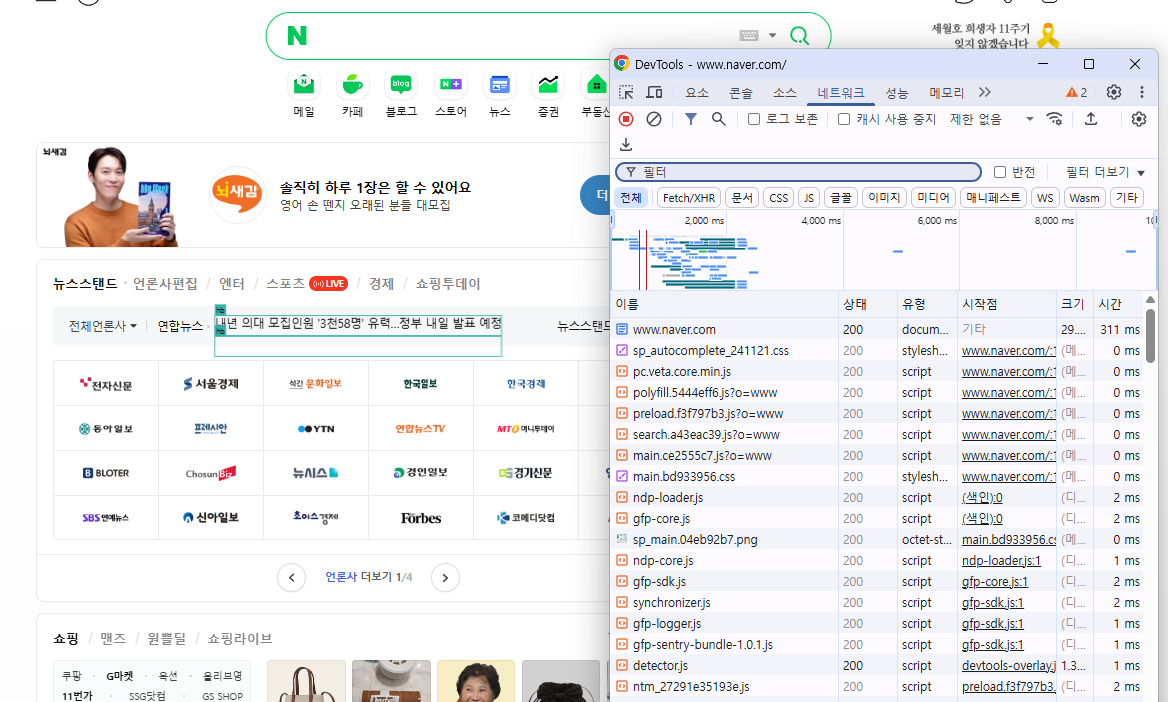Screen dimensions: 1168x702
Task: Toggle the Fetch/XHR request type filter
Action: [x=688, y=197]
